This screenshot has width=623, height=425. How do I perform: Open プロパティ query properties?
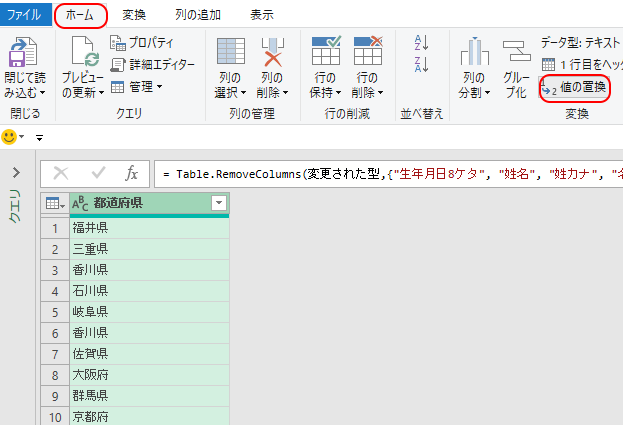click(141, 42)
